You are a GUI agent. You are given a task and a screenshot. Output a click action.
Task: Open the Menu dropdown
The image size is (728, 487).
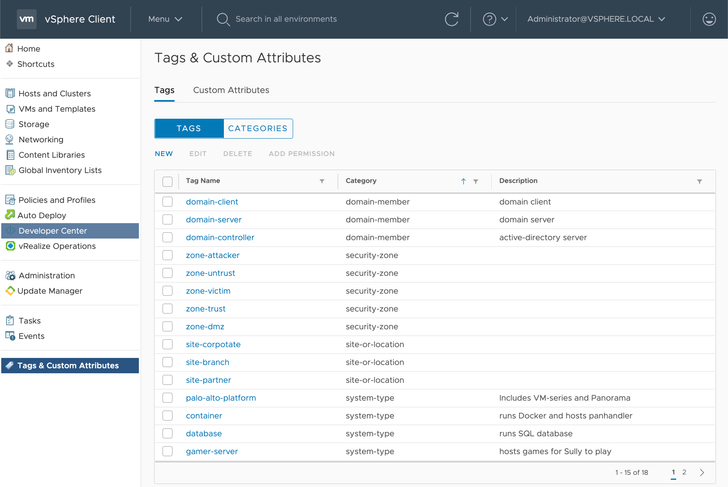165,19
